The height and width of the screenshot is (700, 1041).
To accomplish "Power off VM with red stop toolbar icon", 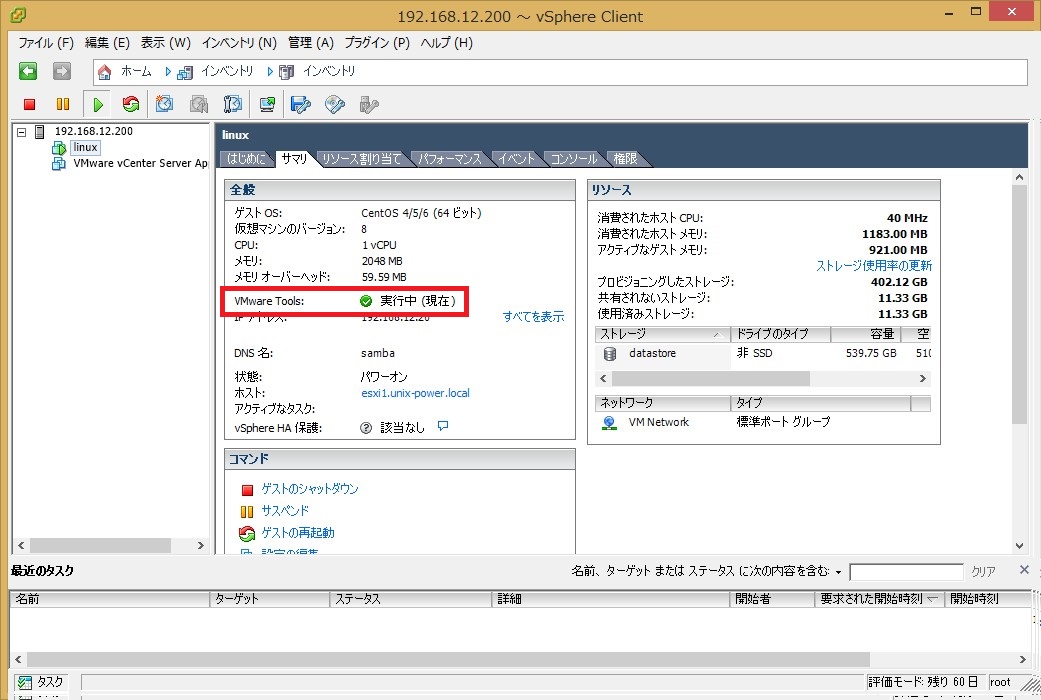I will [x=29, y=104].
